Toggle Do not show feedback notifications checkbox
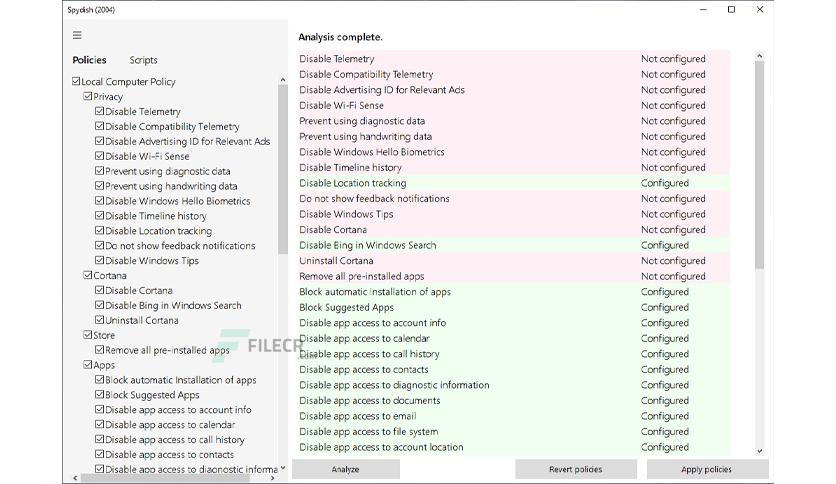The image size is (836, 484). [99, 245]
